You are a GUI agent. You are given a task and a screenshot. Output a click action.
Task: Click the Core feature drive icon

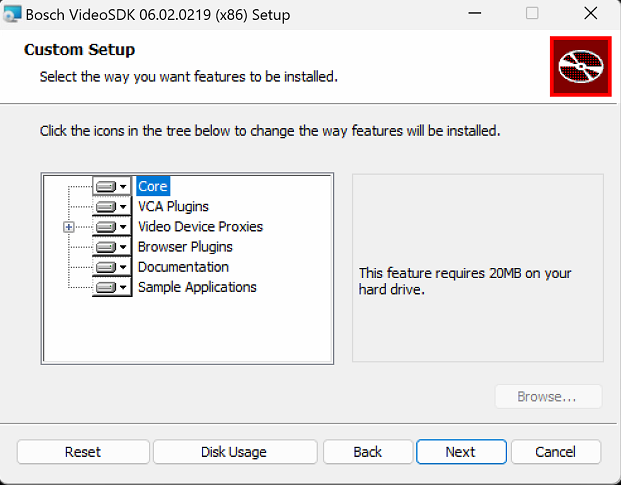pyautogui.click(x=111, y=187)
